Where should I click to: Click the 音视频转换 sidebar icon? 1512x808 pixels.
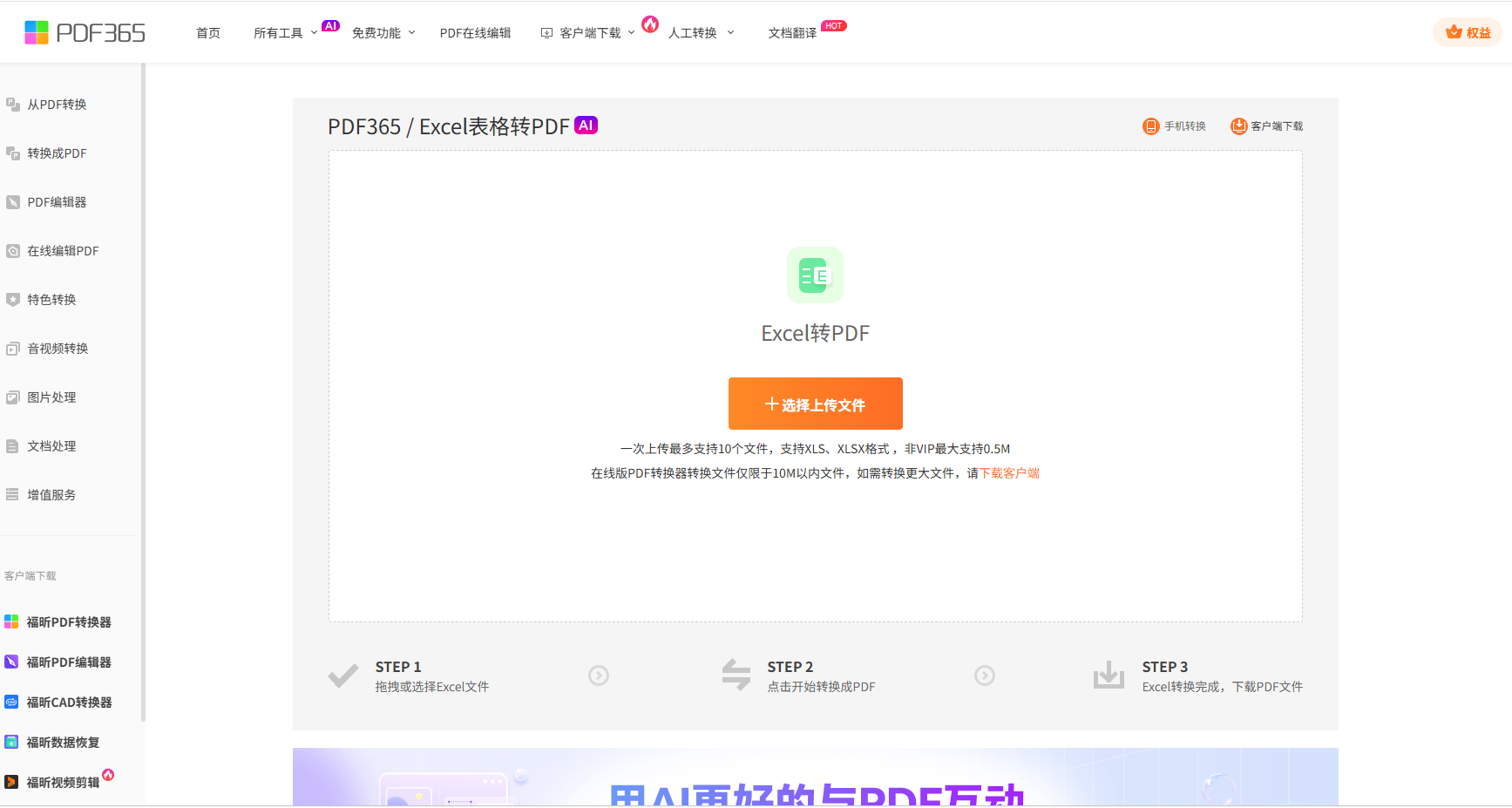tap(13, 349)
